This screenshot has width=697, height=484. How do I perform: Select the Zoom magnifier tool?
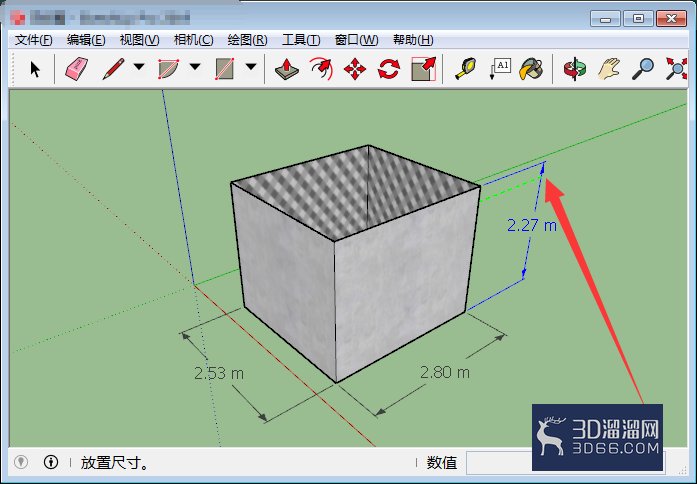pos(643,69)
